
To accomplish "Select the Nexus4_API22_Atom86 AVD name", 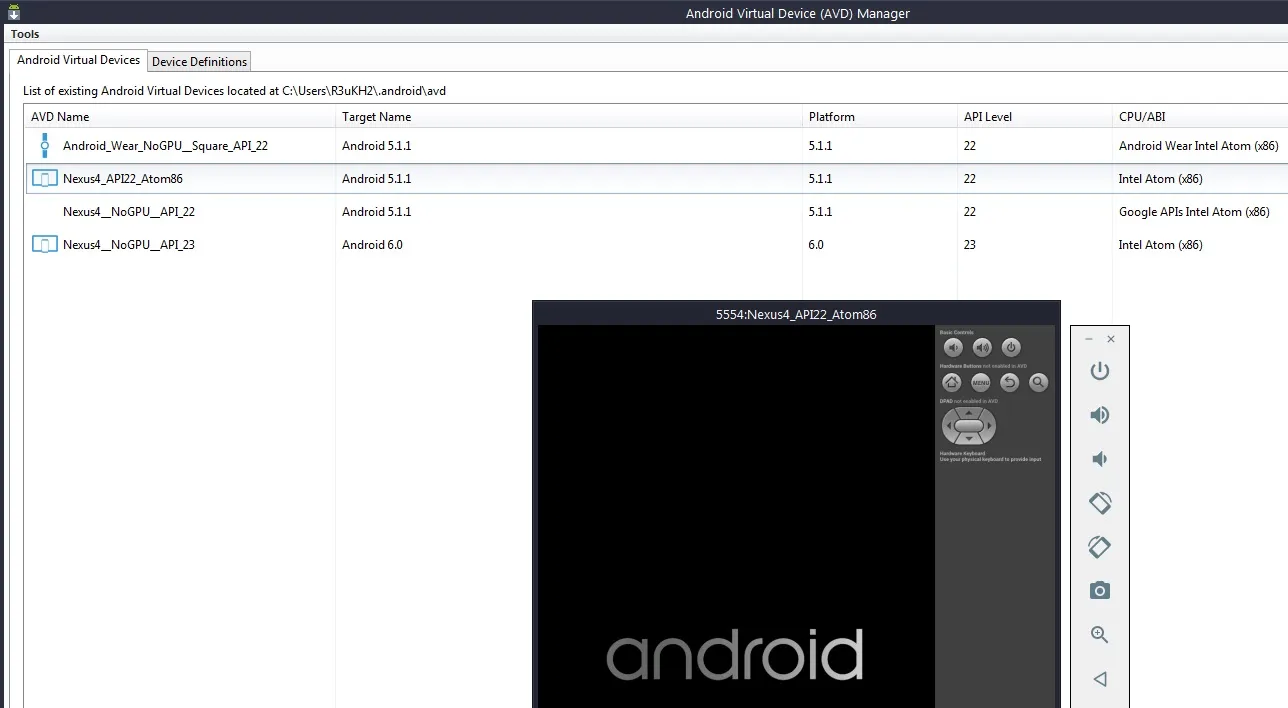I will 123,179.
